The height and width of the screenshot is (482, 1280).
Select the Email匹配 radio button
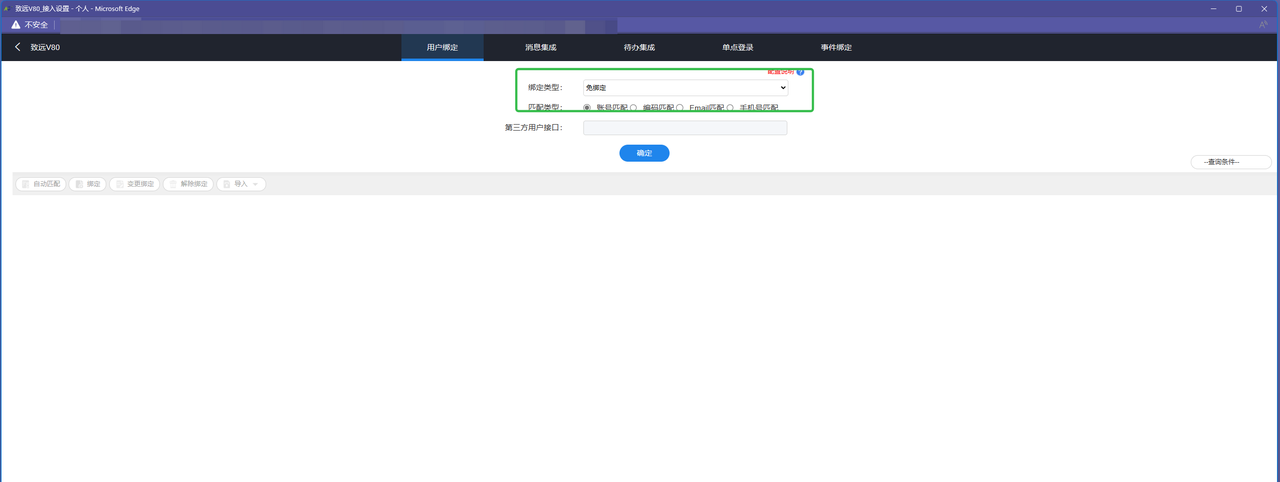coord(680,108)
